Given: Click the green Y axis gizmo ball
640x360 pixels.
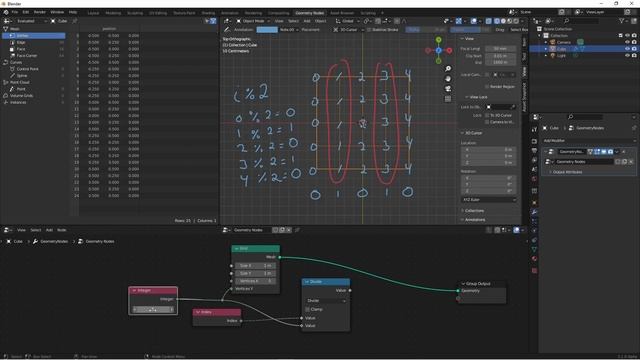Looking at the screenshot, I should [438, 40].
